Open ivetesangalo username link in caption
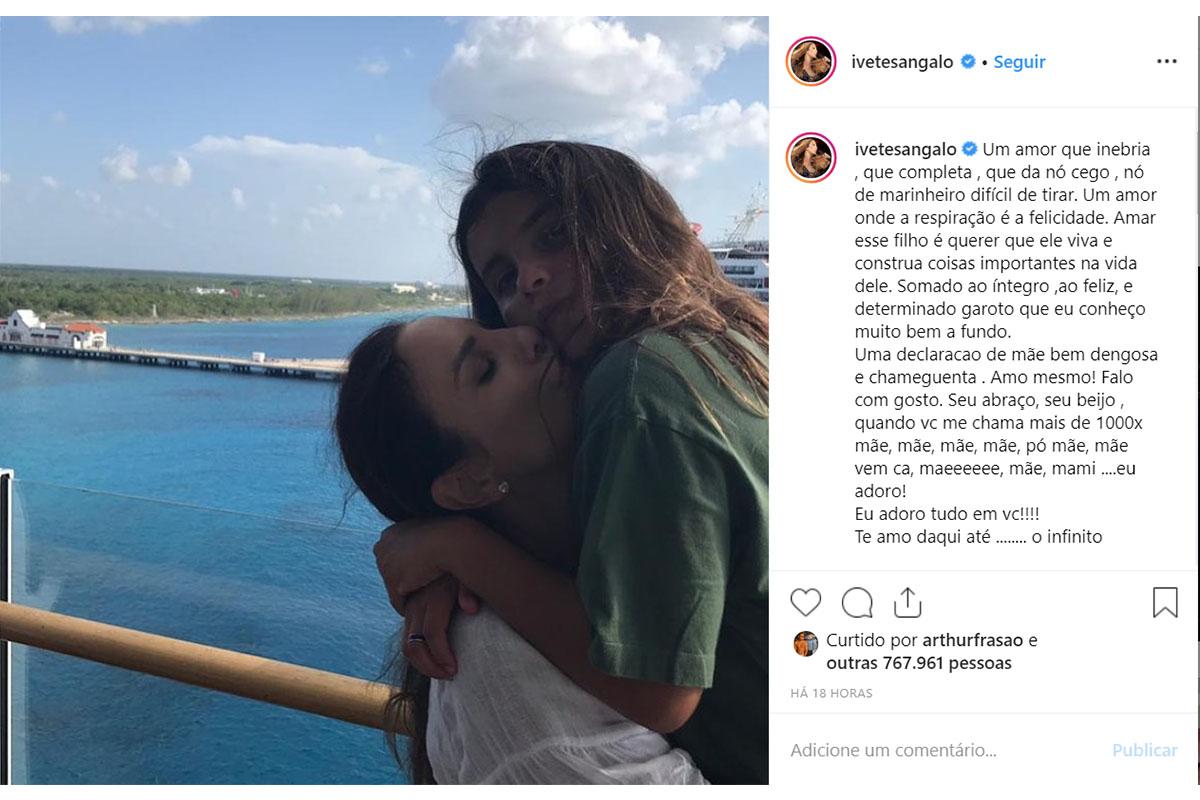Image resolution: width=1200 pixels, height=800 pixels. pos(903,149)
